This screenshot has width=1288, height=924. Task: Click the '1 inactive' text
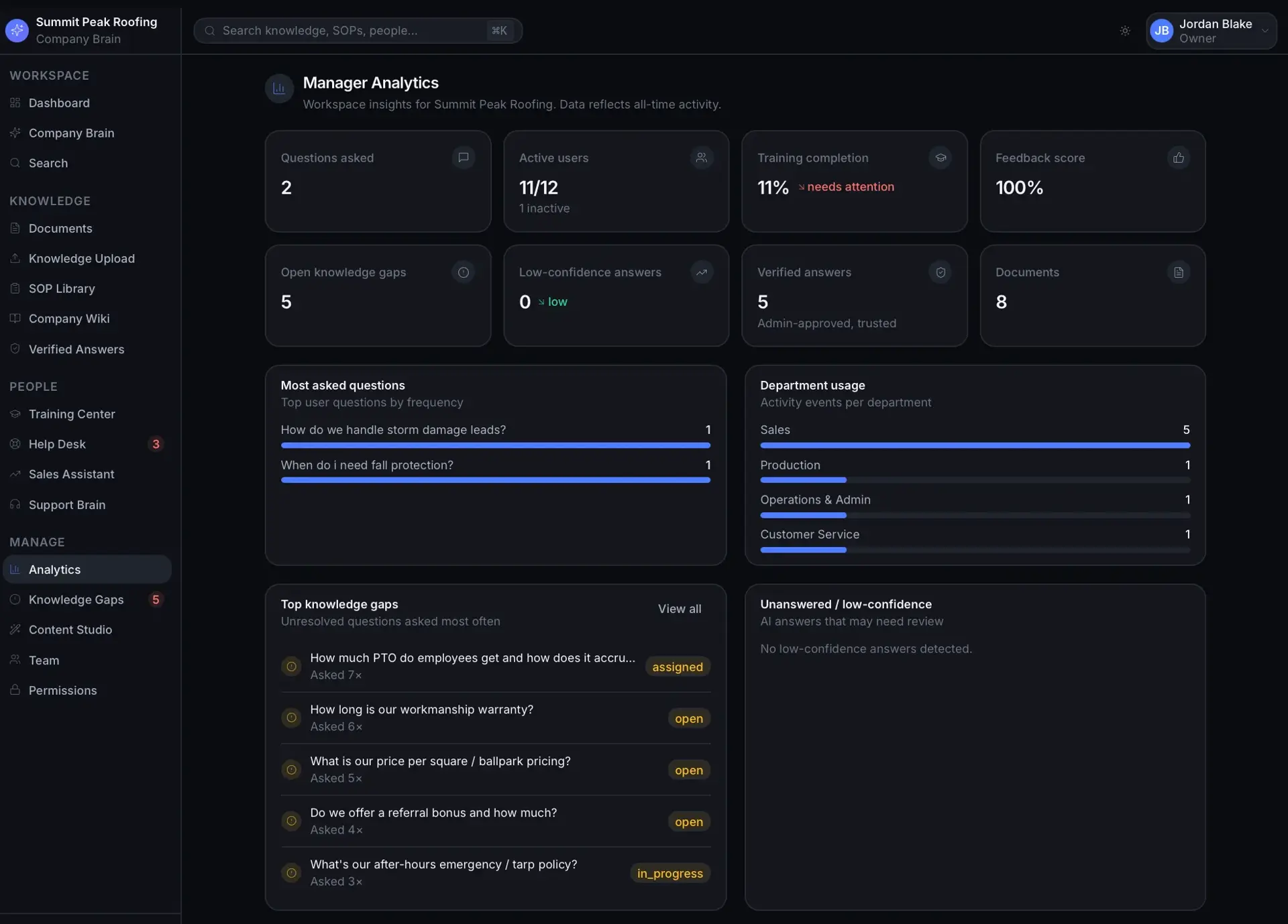[x=544, y=209]
